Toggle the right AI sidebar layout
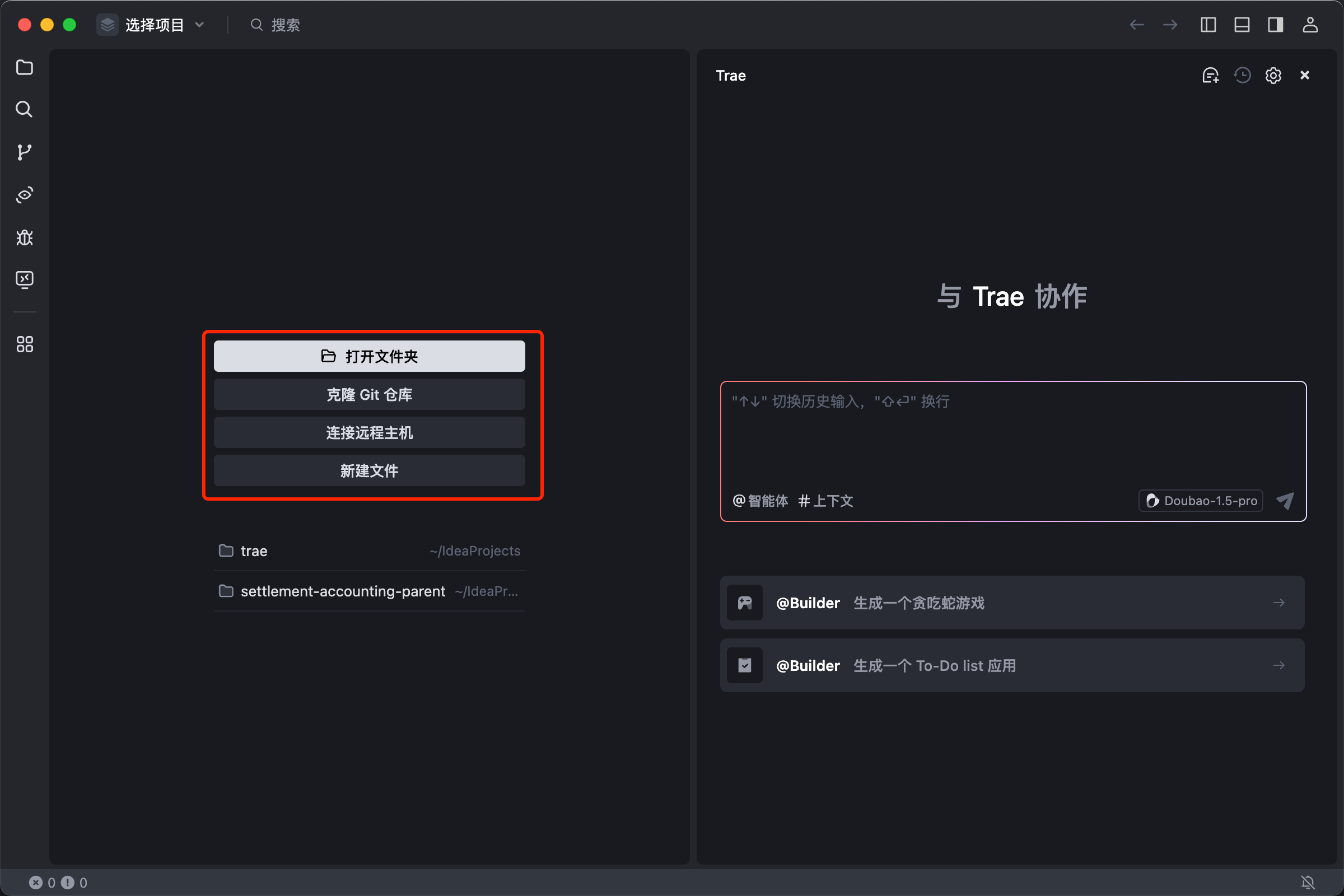 (x=1276, y=25)
